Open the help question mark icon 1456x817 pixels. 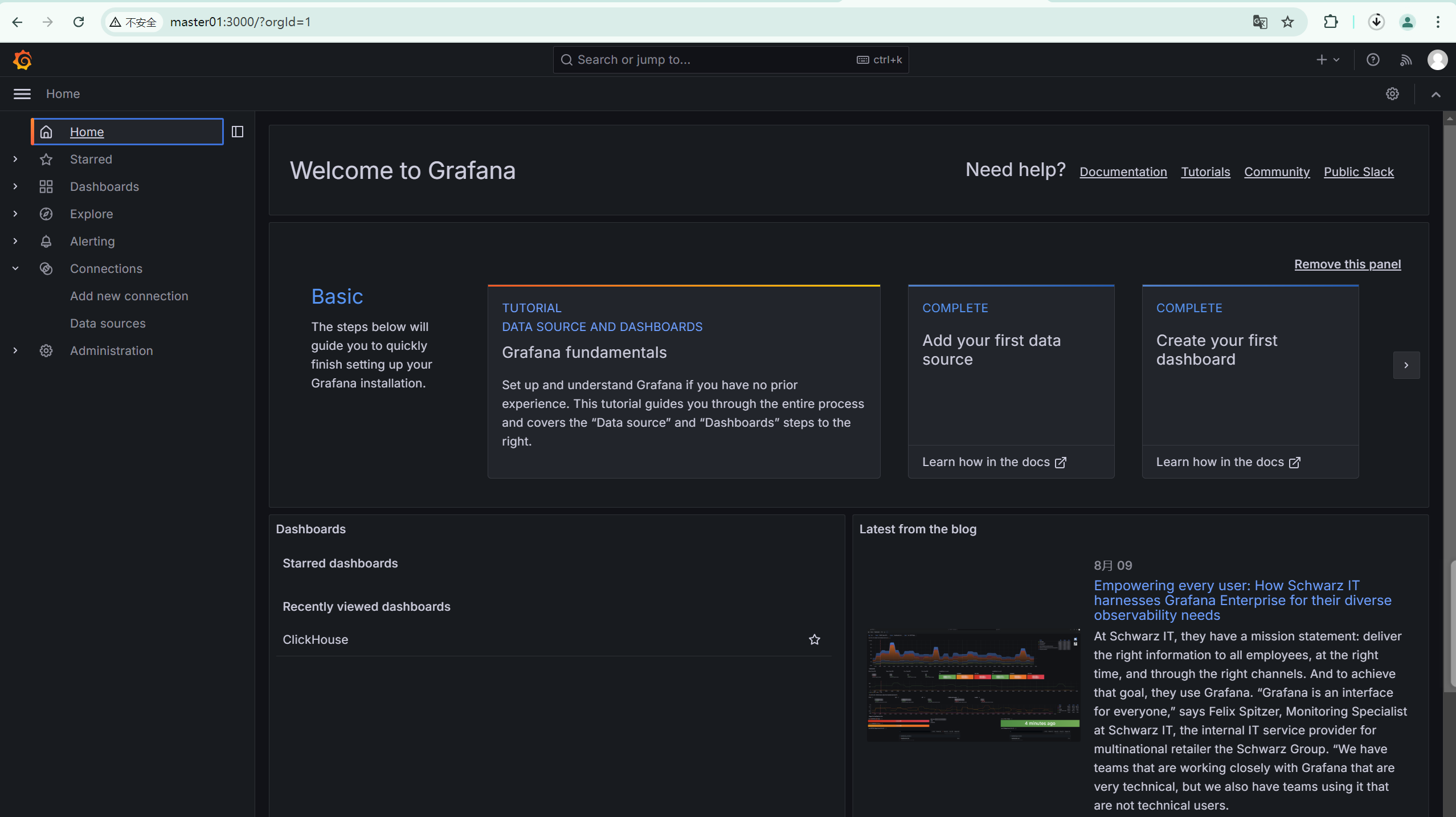pos(1373,60)
